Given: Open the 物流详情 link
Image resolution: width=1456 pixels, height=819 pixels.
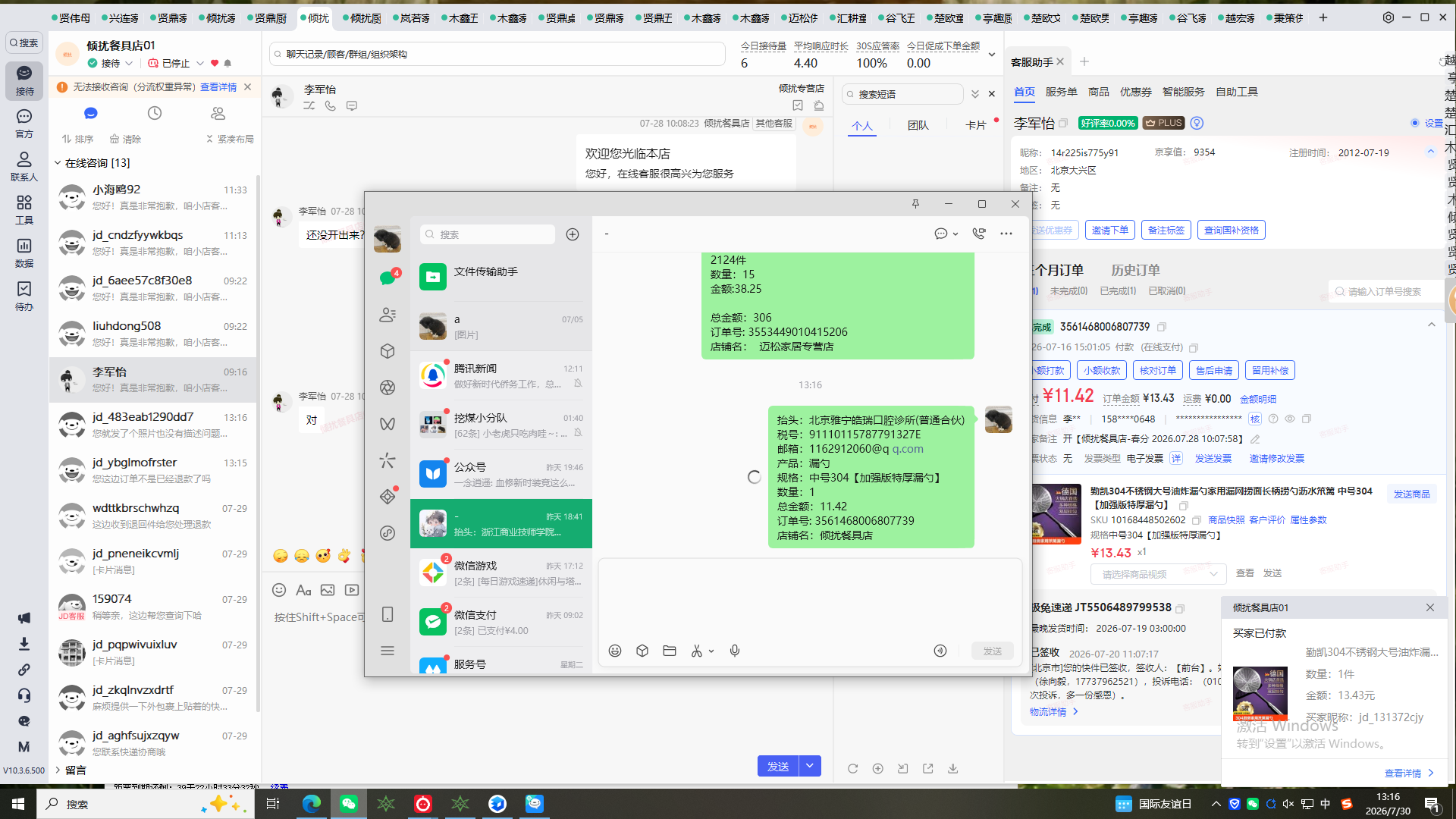Looking at the screenshot, I should pyautogui.click(x=1054, y=711).
